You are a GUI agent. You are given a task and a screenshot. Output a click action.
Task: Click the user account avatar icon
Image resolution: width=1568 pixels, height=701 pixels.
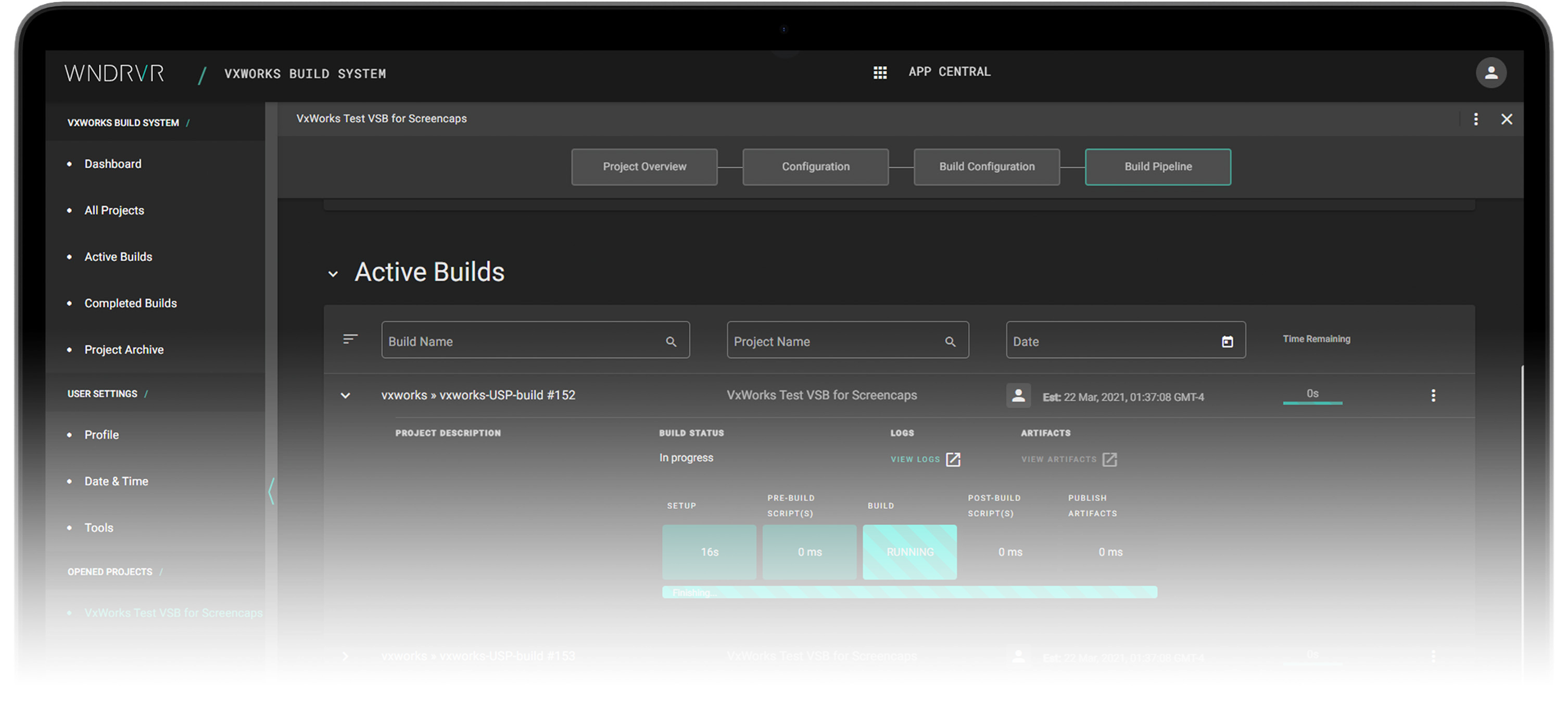tap(1491, 73)
